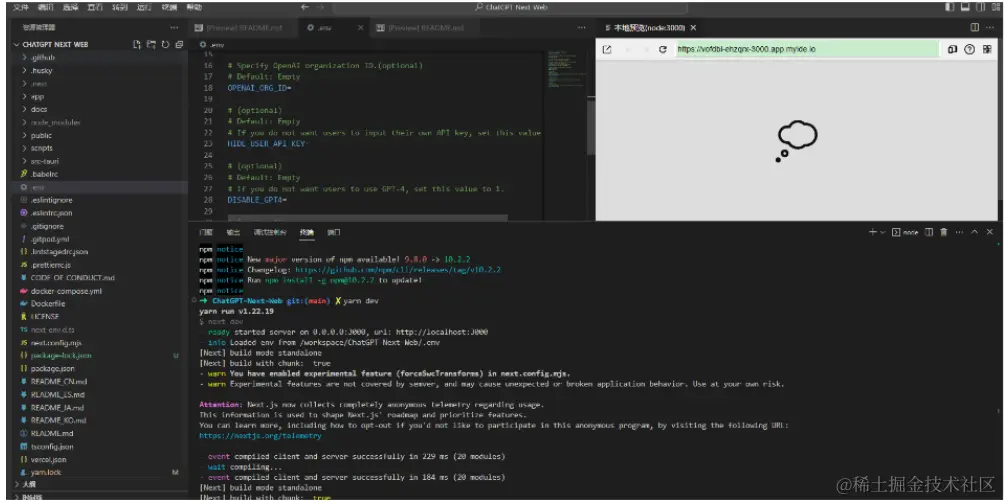Toggle bottom panel layout icon
Image resolution: width=1004 pixels, height=503 pixels.
coord(965,7)
